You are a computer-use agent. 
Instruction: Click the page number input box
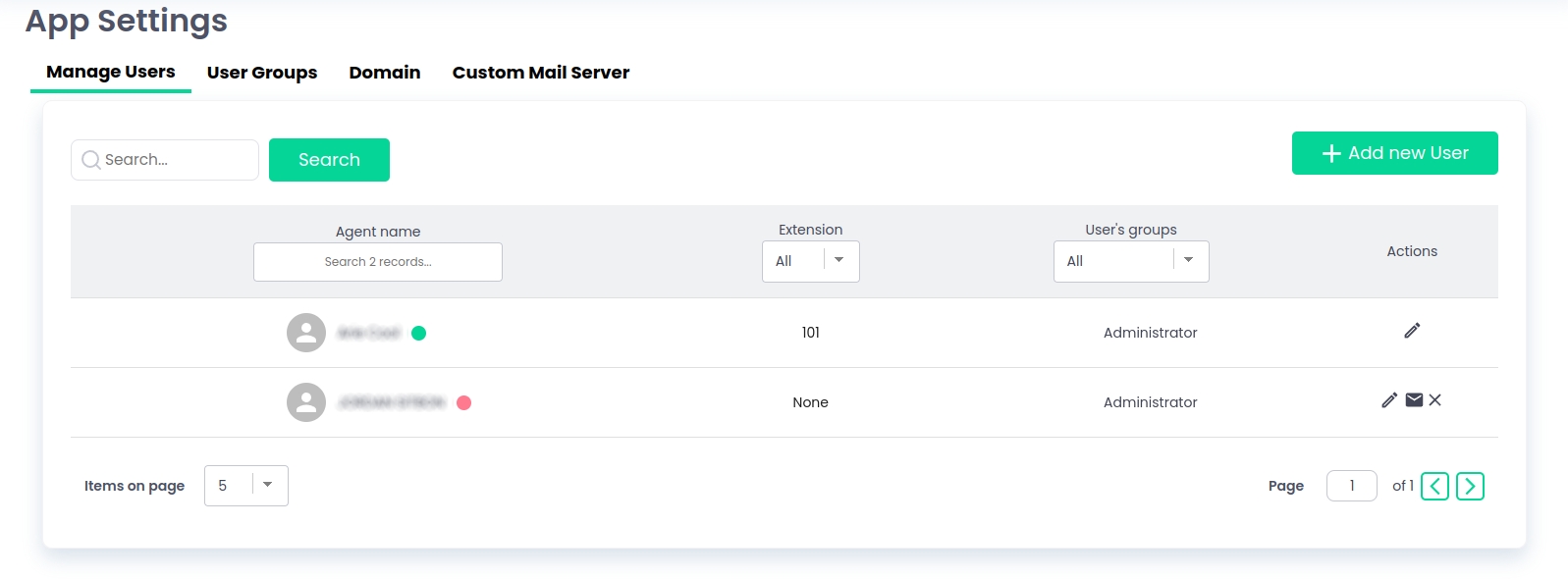pos(1351,486)
